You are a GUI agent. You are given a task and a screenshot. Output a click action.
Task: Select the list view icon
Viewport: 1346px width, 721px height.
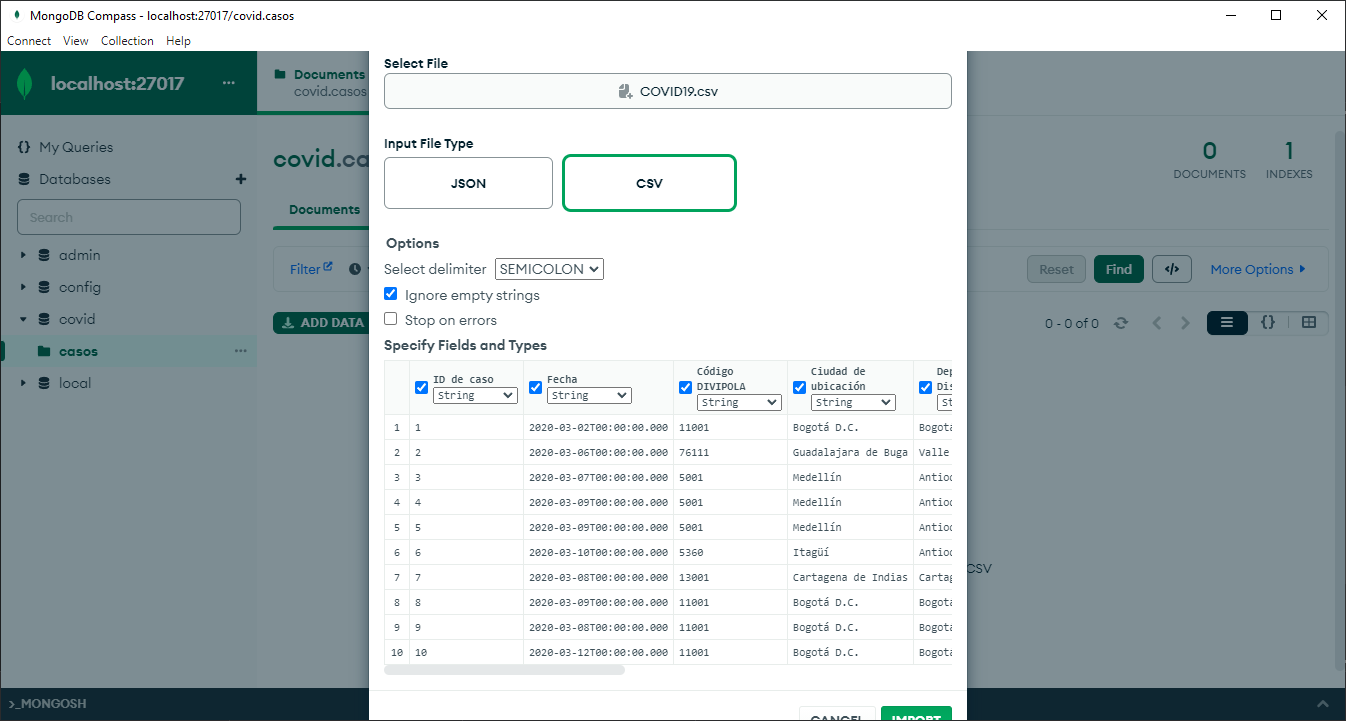[1227, 322]
